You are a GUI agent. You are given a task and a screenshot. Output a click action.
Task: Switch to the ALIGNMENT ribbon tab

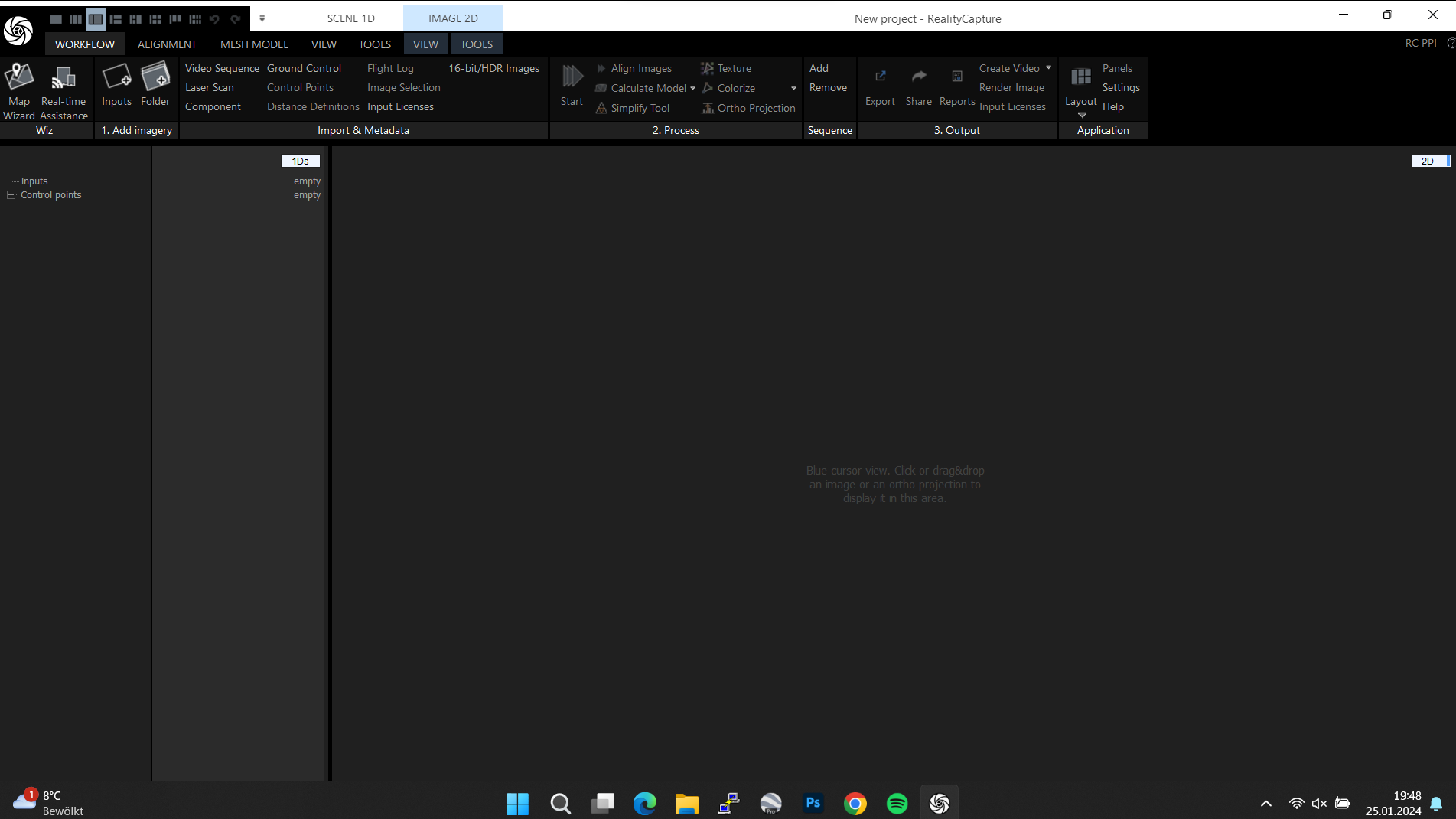coord(167,44)
